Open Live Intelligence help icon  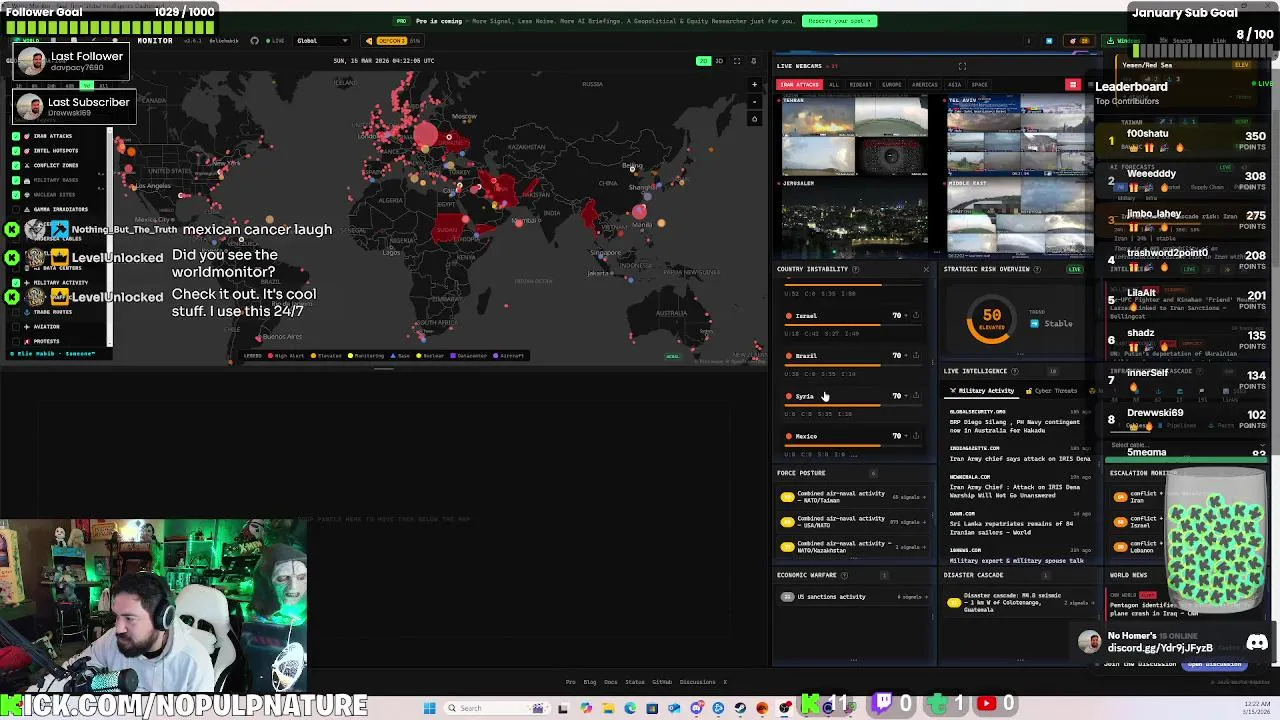click(x=1015, y=371)
